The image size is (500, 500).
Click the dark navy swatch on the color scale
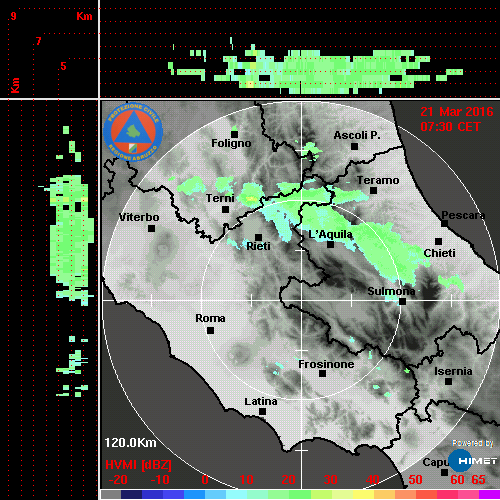tap(131, 494)
